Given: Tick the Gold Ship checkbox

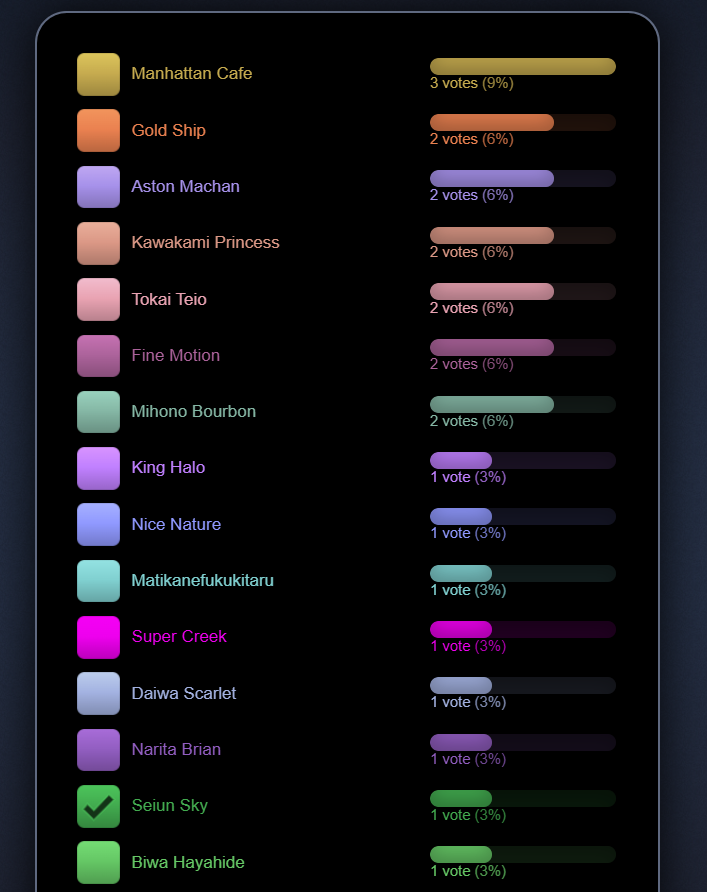Looking at the screenshot, I should [98, 130].
